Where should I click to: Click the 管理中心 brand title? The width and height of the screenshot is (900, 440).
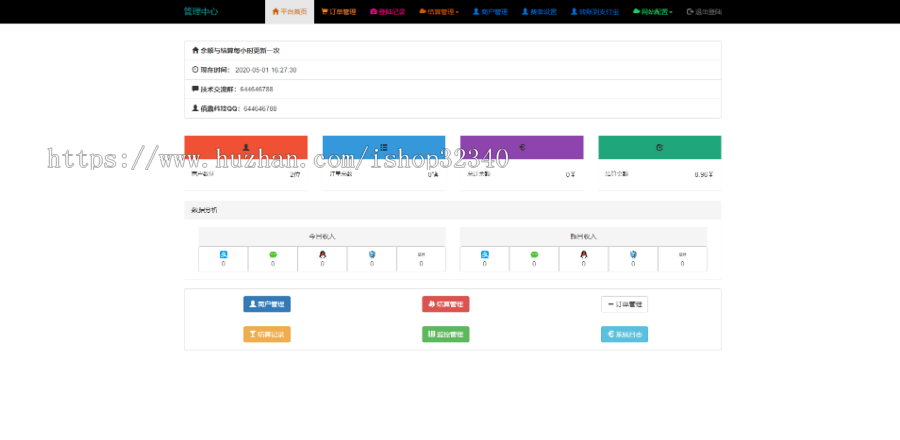coord(201,11)
